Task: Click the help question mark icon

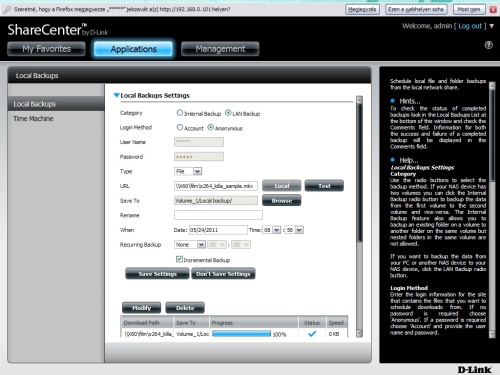Action: [489, 45]
